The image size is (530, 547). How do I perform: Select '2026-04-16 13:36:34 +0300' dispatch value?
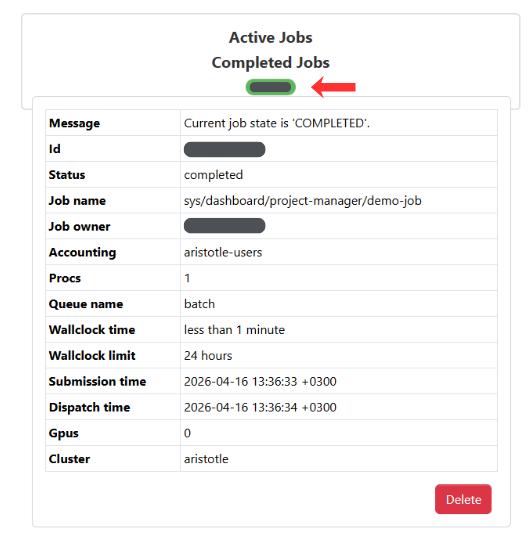point(260,407)
